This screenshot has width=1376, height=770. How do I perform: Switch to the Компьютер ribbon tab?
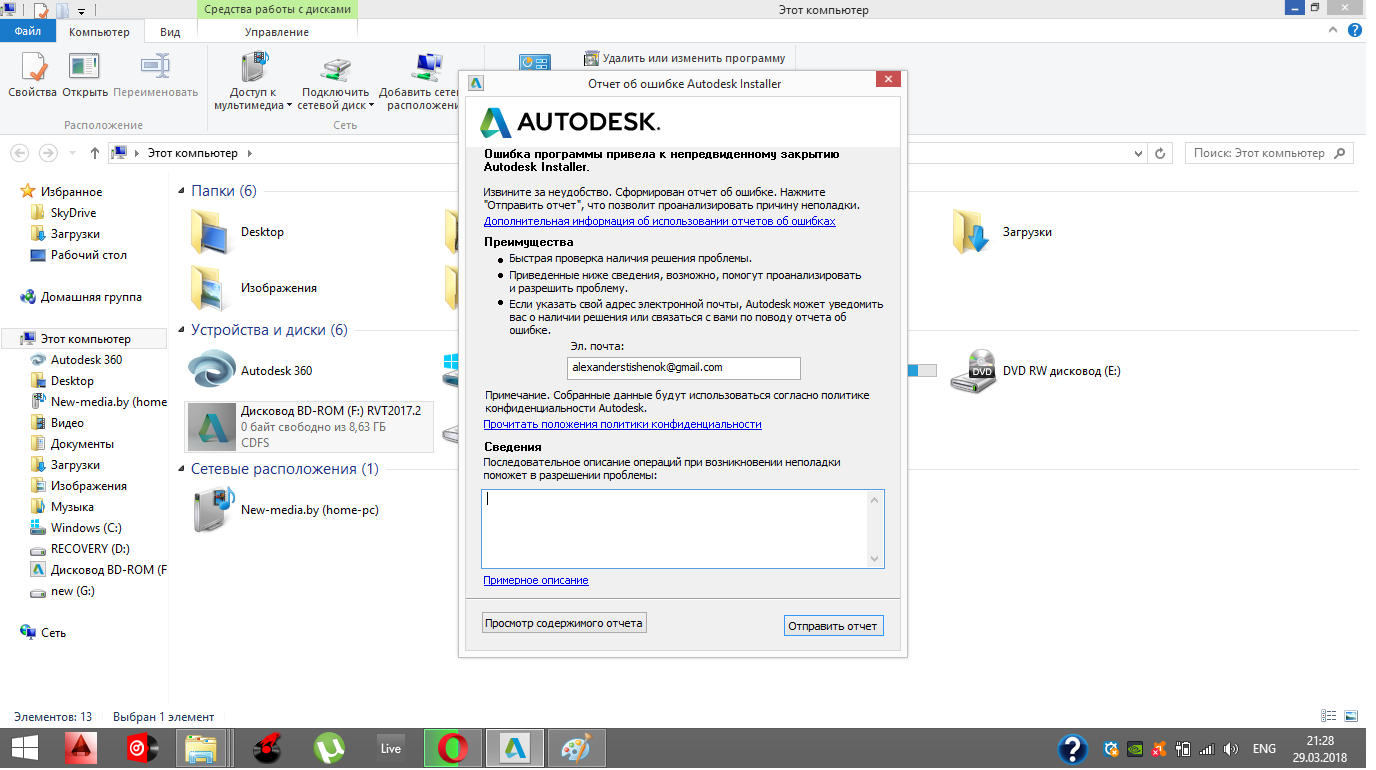tap(99, 32)
